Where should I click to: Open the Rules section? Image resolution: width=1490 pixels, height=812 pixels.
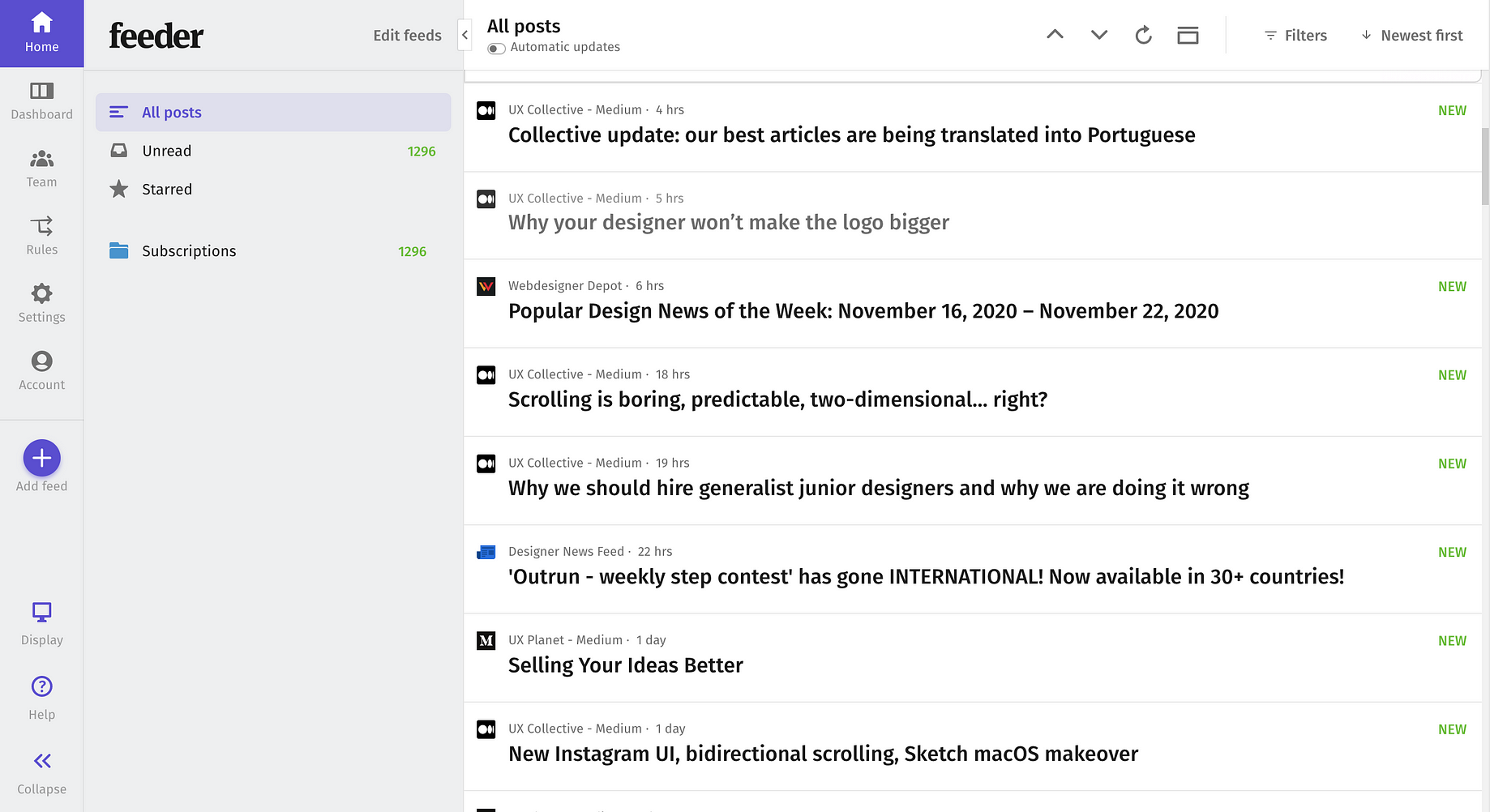41,235
